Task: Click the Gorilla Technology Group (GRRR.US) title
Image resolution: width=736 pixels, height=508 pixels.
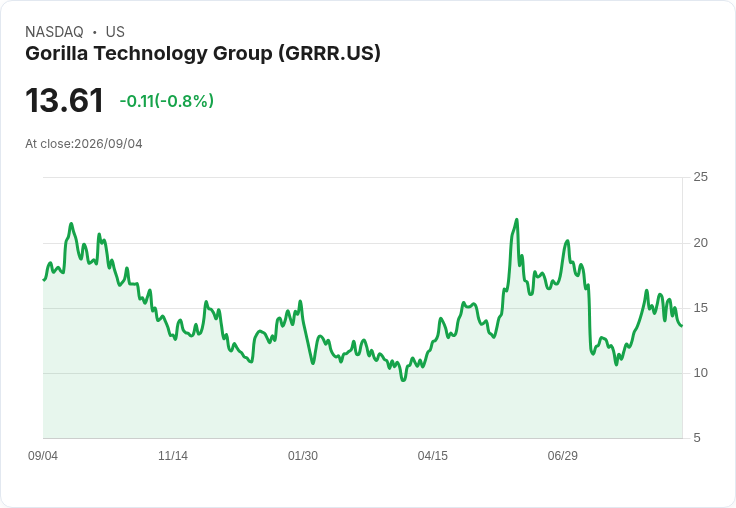Action: 203,54
